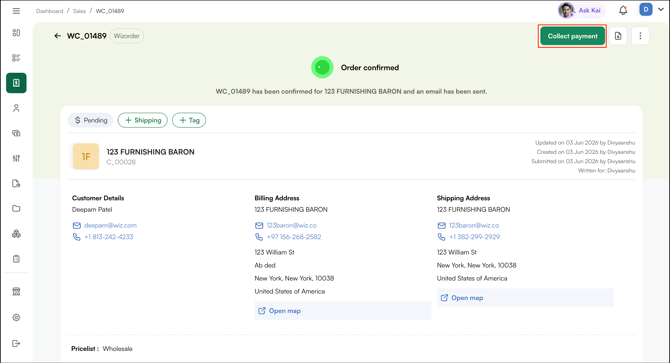670x363 pixels.
Task: Click the Pending payment status chip
Action: tap(91, 120)
